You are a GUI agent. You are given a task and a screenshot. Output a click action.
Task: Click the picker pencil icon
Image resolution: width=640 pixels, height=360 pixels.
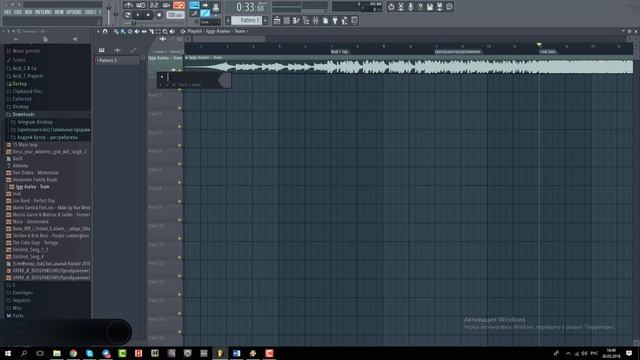(x=133, y=50)
